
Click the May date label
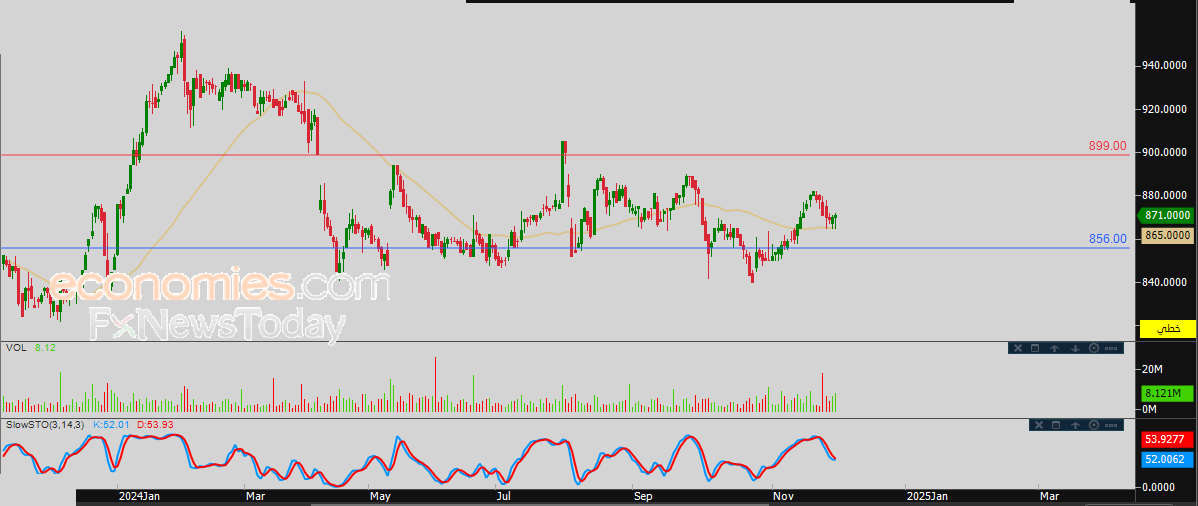click(x=380, y=497)
